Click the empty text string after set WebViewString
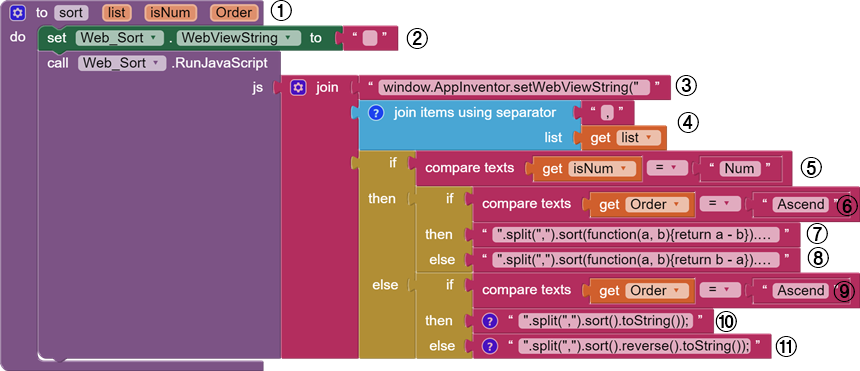Image resolution: width=860 pixels, height=371 pixels. coord(370,38)
